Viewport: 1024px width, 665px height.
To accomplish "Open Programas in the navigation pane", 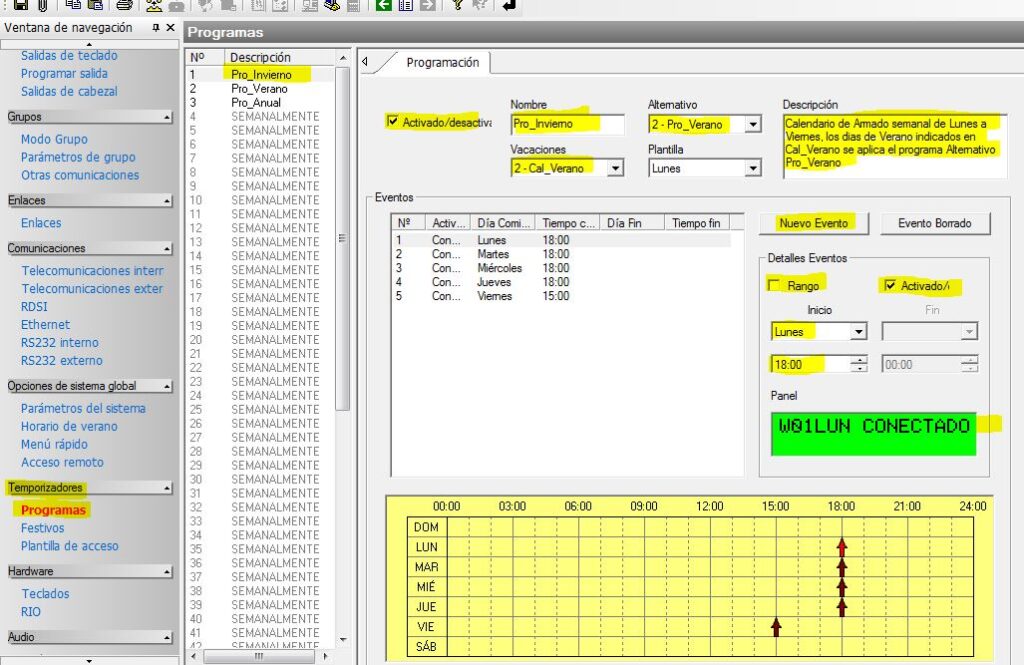I will pyautogui.click(x=53, y=510).
